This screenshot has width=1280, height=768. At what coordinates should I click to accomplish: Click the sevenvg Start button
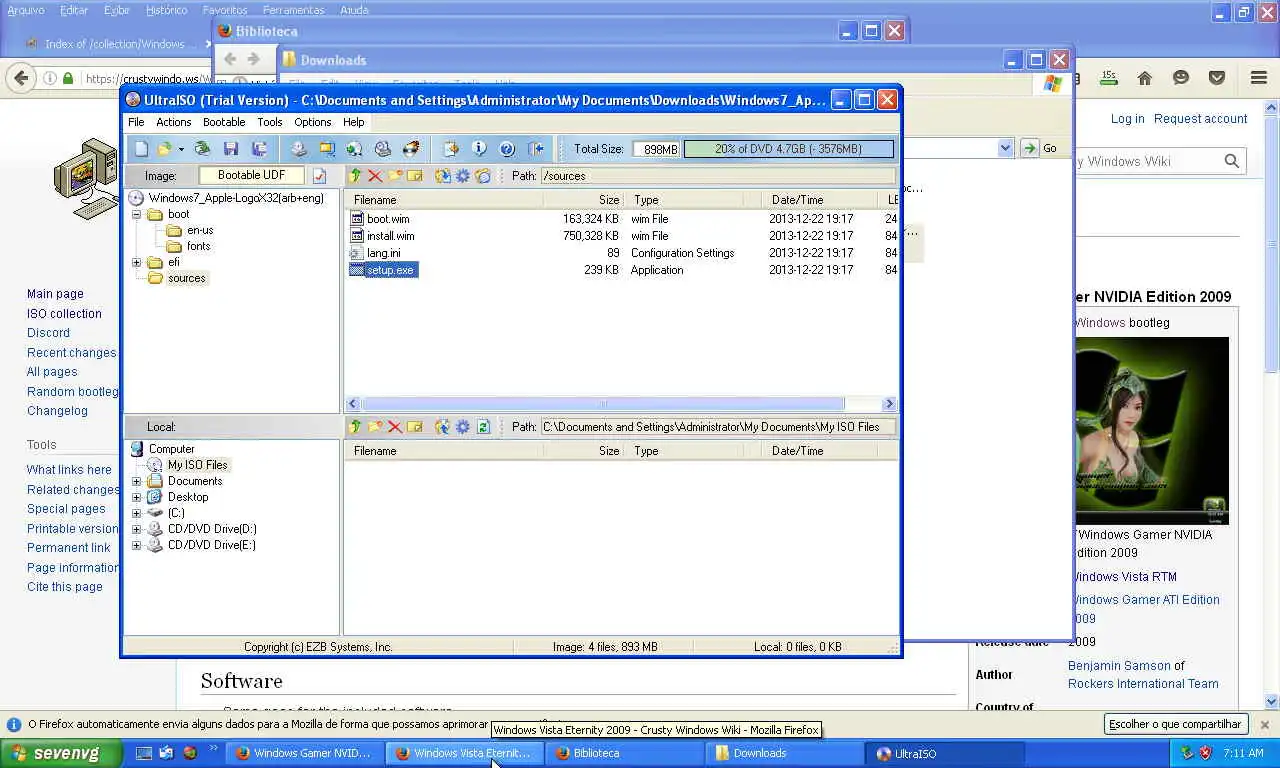pyautogui.click(x=61, y=753)
